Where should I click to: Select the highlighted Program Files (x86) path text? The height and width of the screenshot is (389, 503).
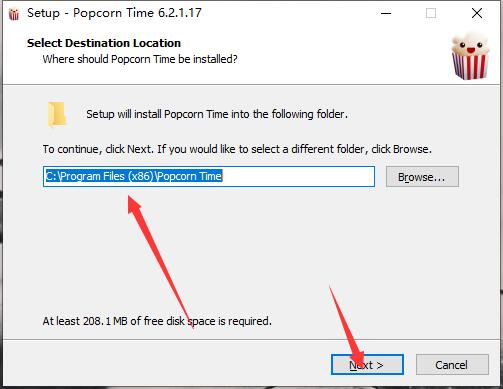(134, 176)
